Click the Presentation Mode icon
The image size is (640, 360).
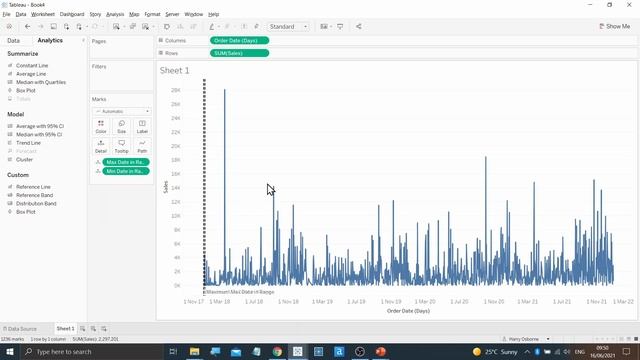[x=340, y=27]
